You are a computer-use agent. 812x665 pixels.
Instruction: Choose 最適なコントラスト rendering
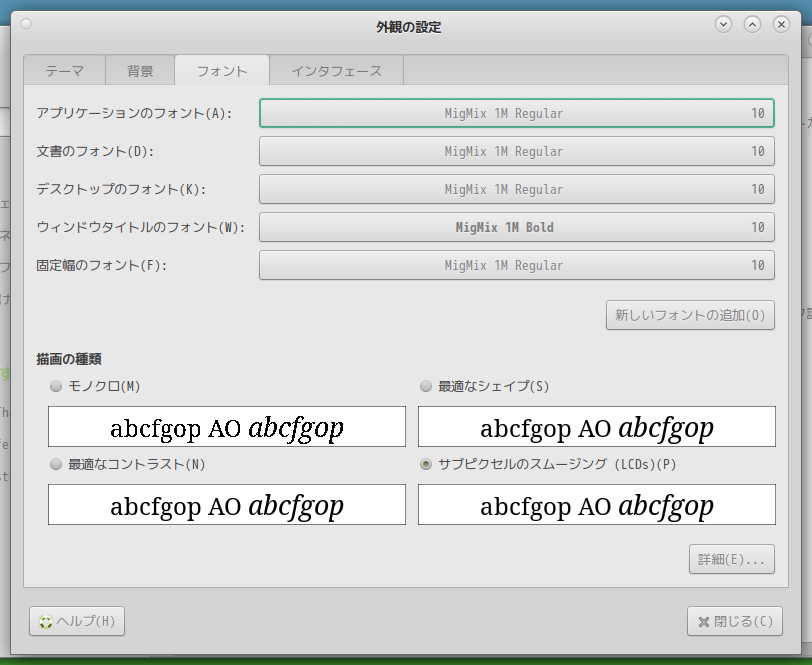point(56,464)
